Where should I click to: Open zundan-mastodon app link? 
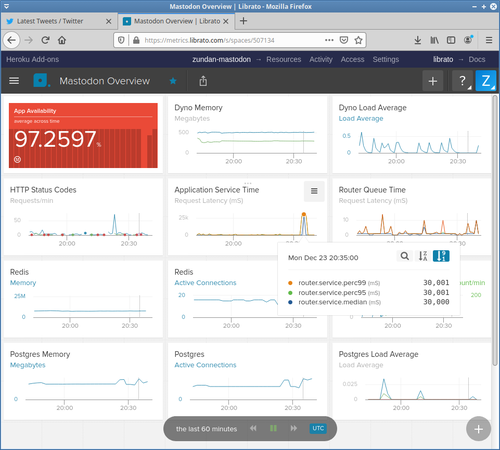221,59
